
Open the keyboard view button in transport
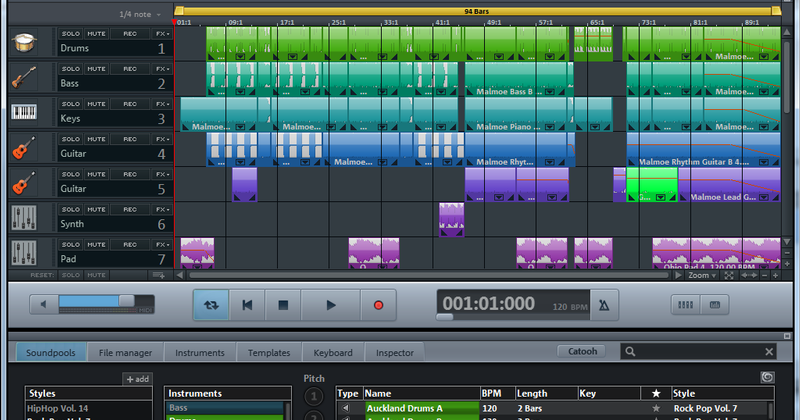tap(715, 305)
